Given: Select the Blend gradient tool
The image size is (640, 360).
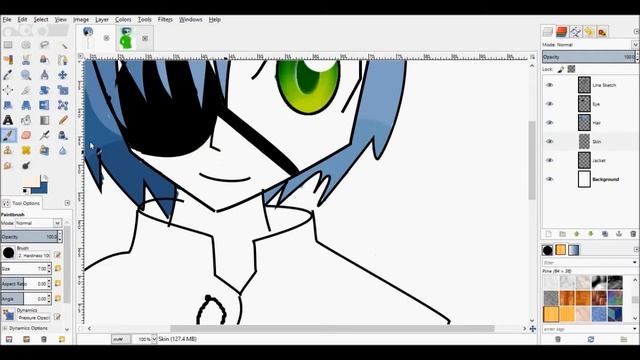Looking at the screenshot, I should [44, 120].
